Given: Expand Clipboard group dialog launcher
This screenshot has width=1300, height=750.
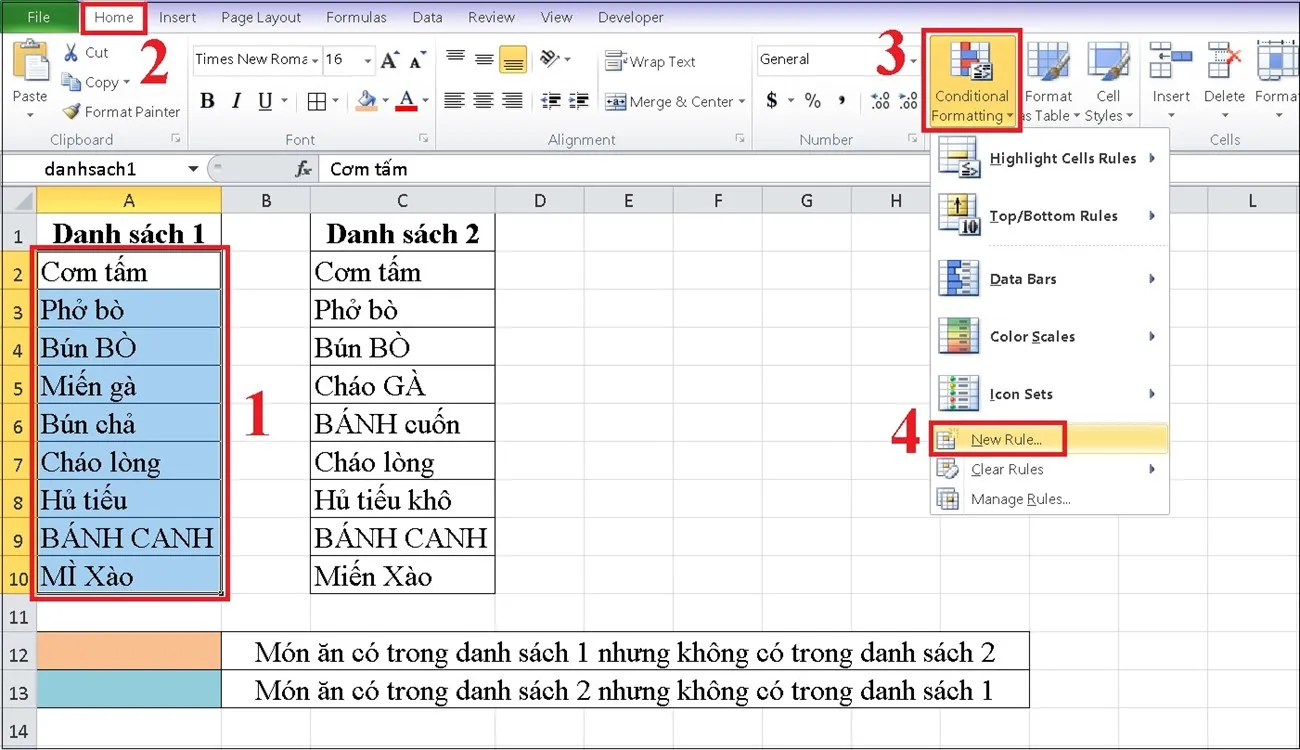Looking at the screenshot, I should click(176, 139).
